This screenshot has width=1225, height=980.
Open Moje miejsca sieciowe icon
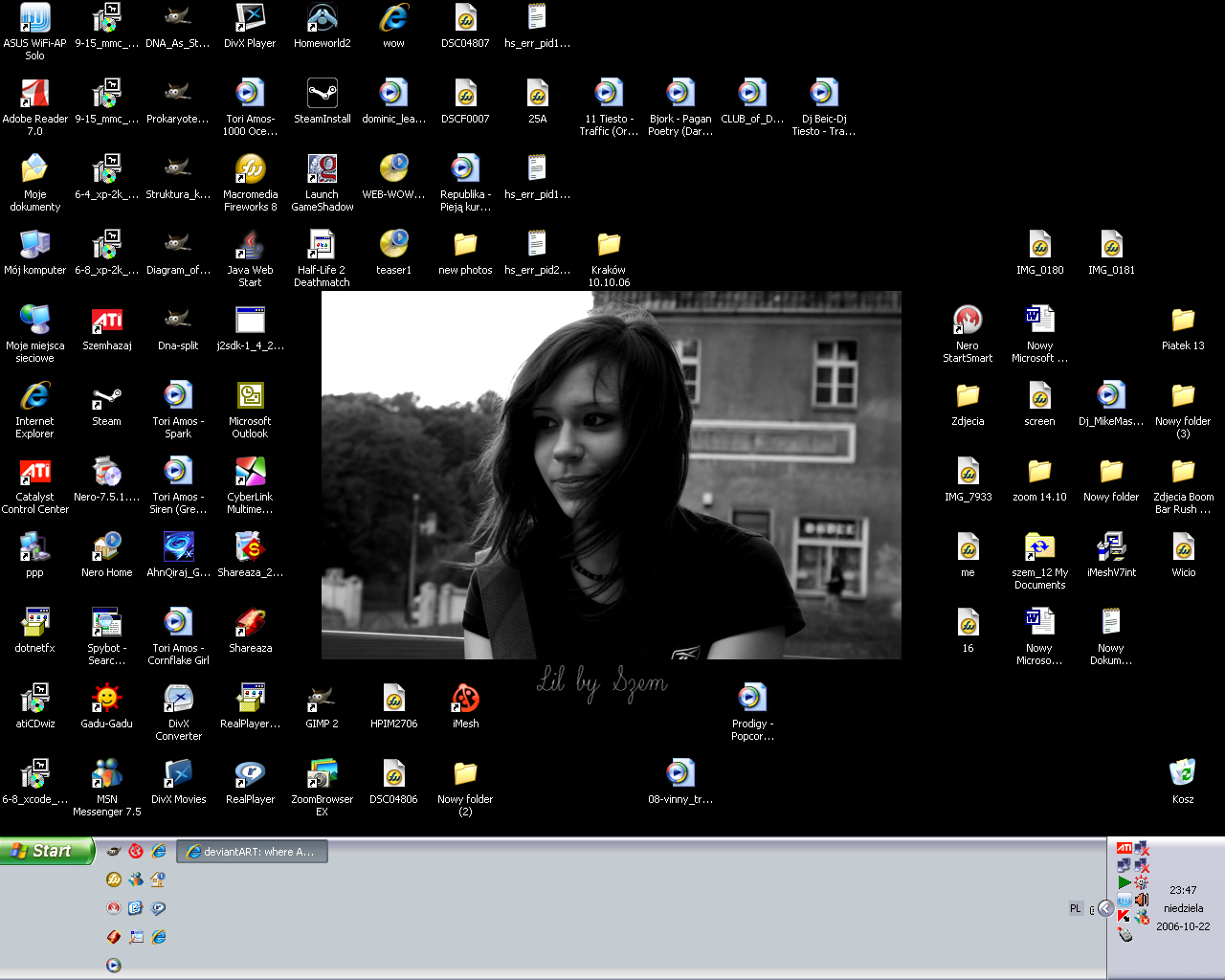[34, 333]
